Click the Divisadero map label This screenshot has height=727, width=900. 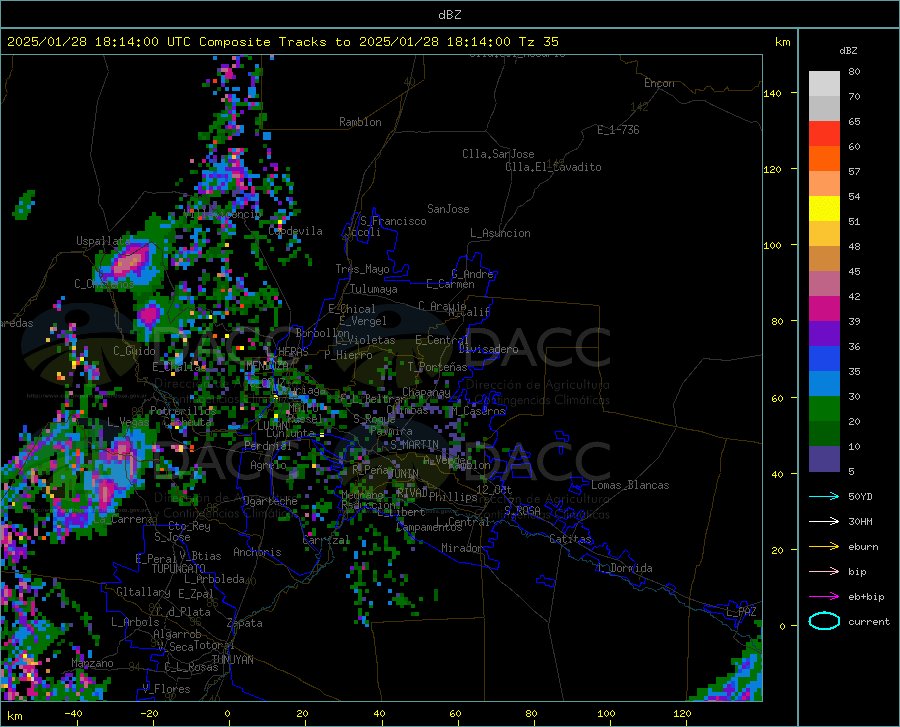[x=488, y=349]
